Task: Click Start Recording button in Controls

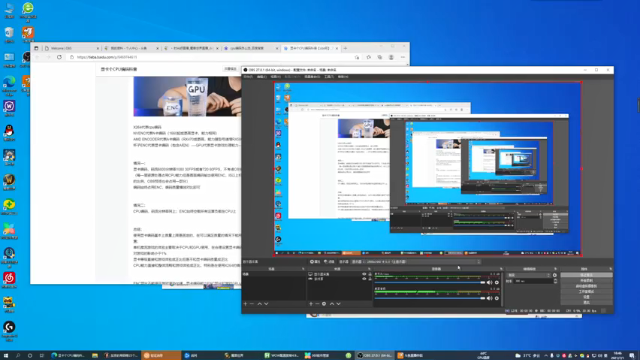Action: click(x=587, y=281)
